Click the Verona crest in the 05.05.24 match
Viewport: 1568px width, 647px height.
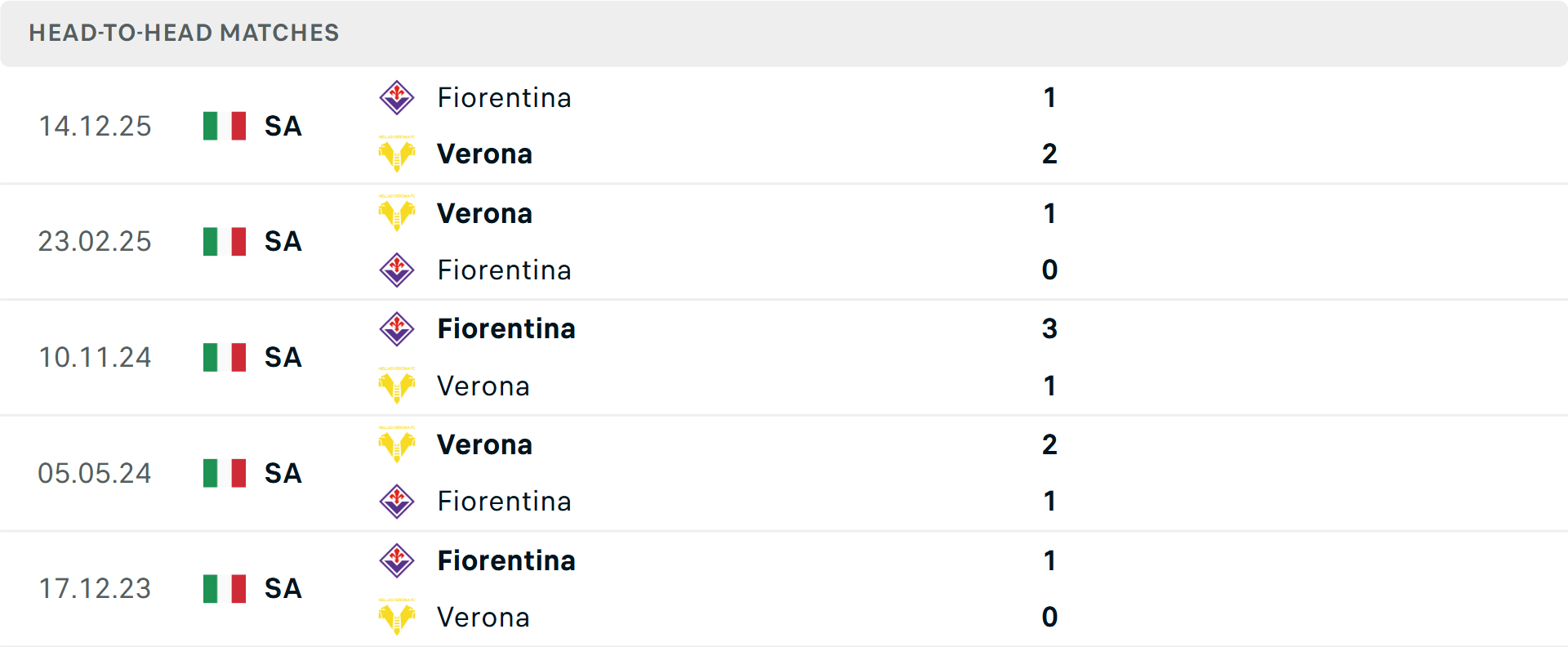(397, 444)
